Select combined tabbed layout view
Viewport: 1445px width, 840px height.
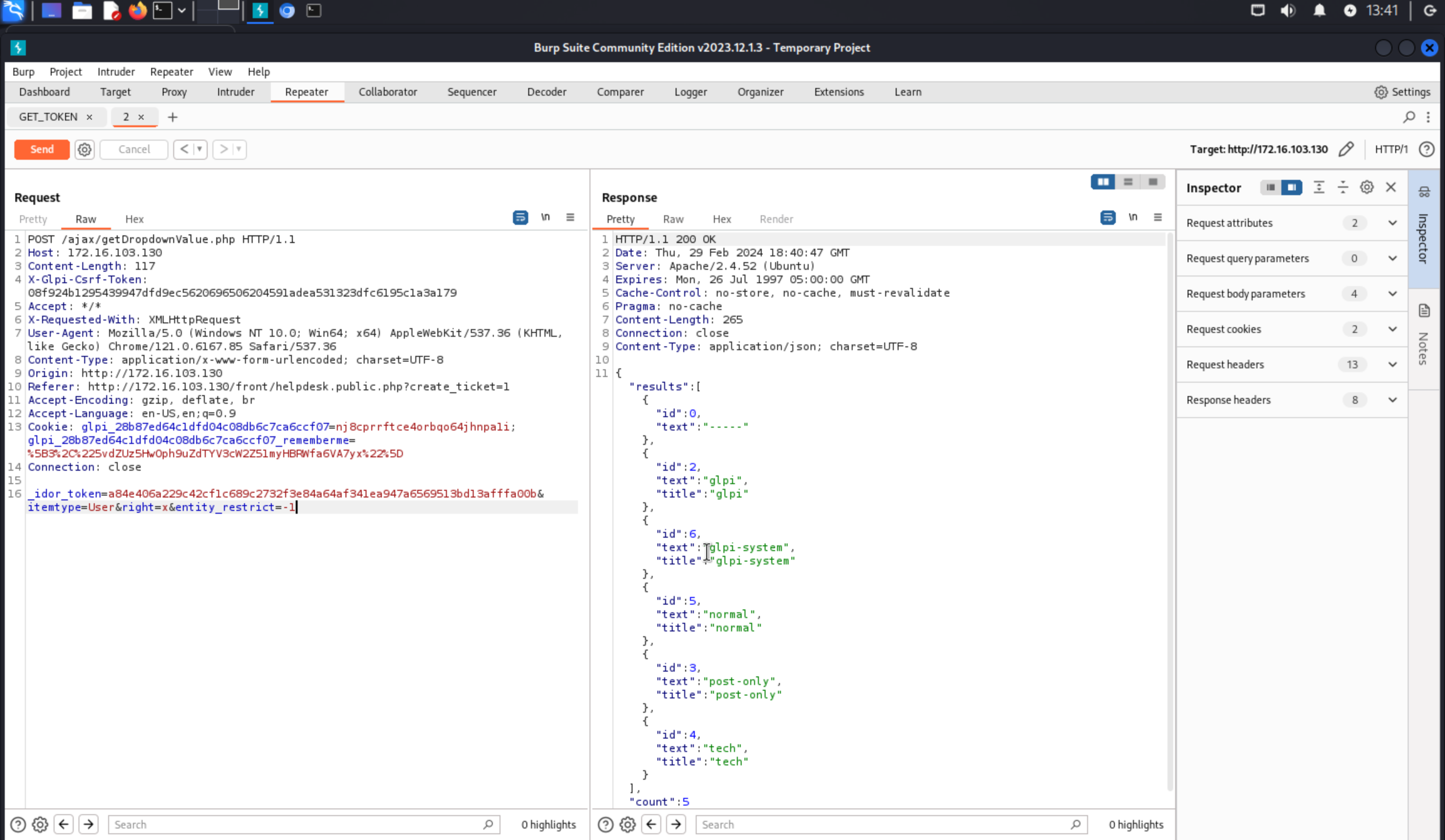coord(1153,182)
